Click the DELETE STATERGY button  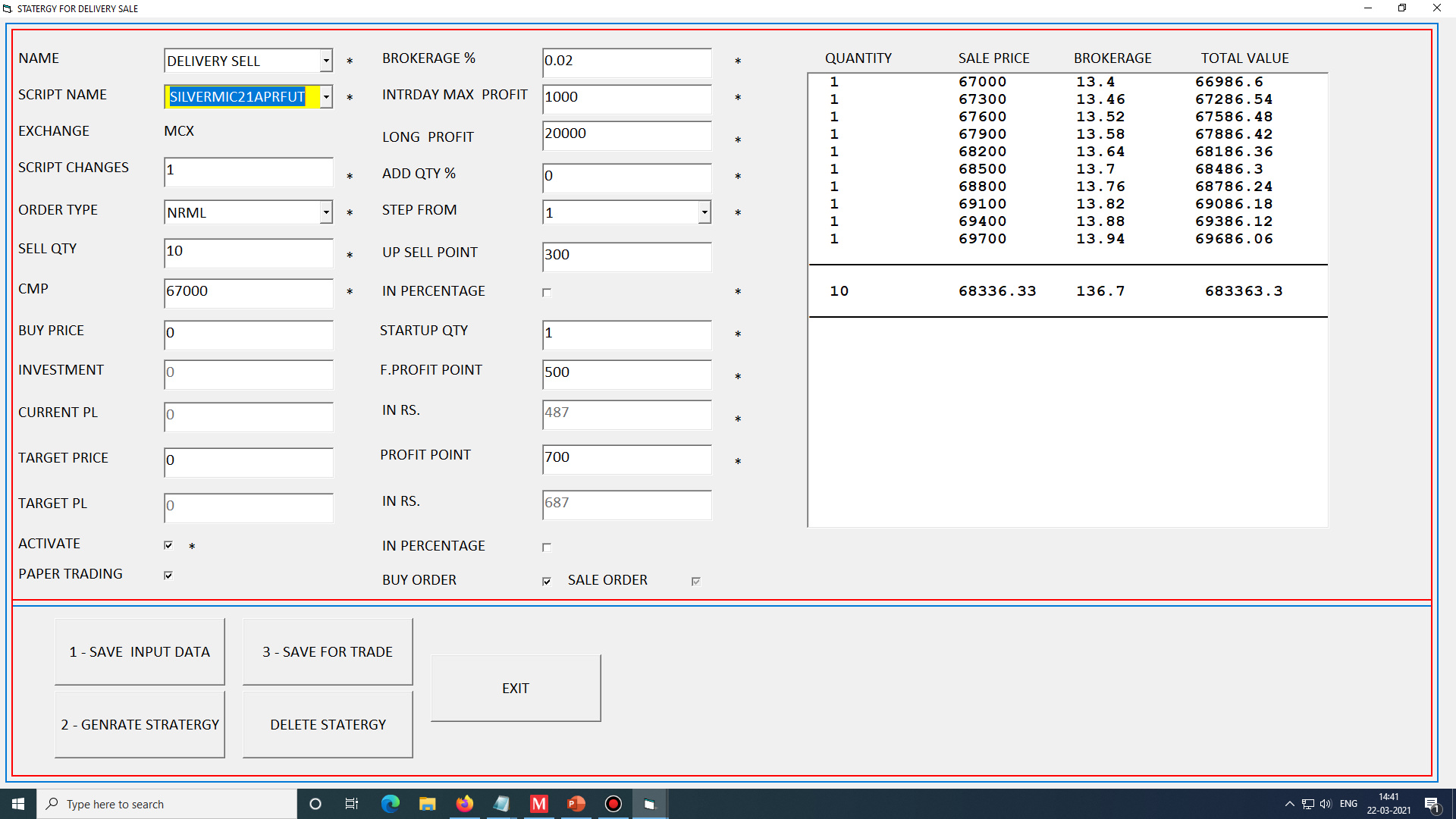point(328,725)
